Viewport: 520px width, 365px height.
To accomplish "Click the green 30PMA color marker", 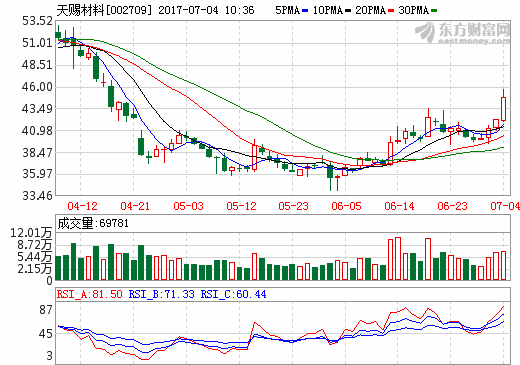I will (434, 11).
